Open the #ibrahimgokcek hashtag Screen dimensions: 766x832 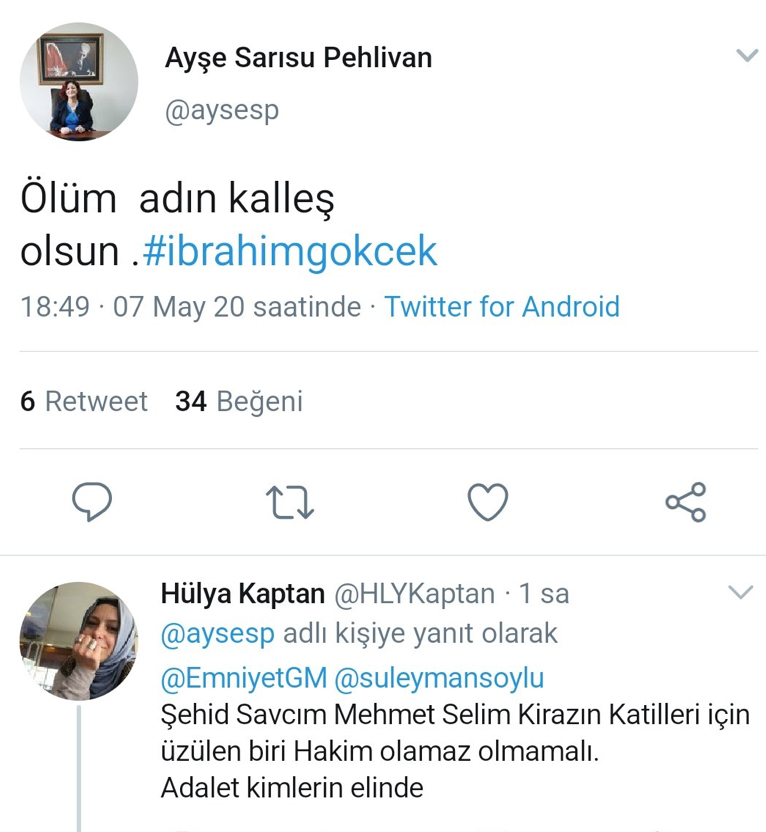[x=292, y=251]
